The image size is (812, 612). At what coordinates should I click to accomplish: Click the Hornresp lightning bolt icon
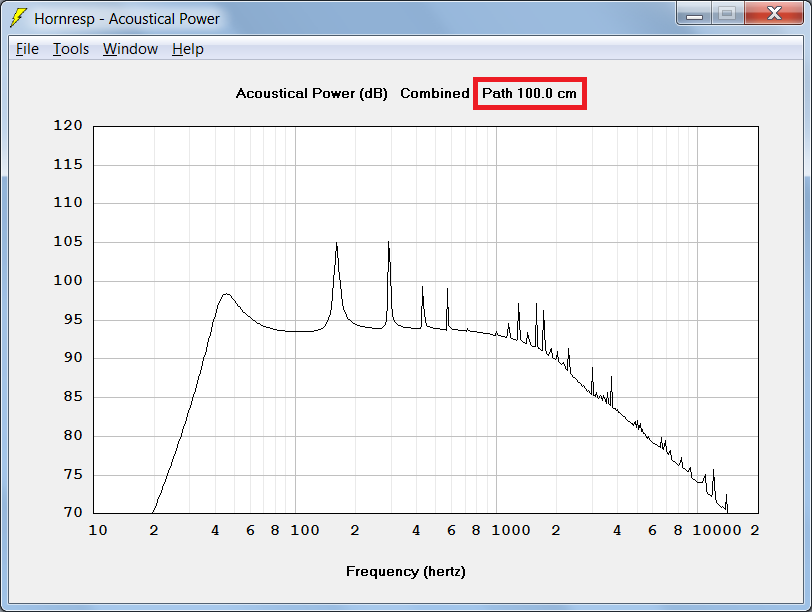[x=18, y=18]
